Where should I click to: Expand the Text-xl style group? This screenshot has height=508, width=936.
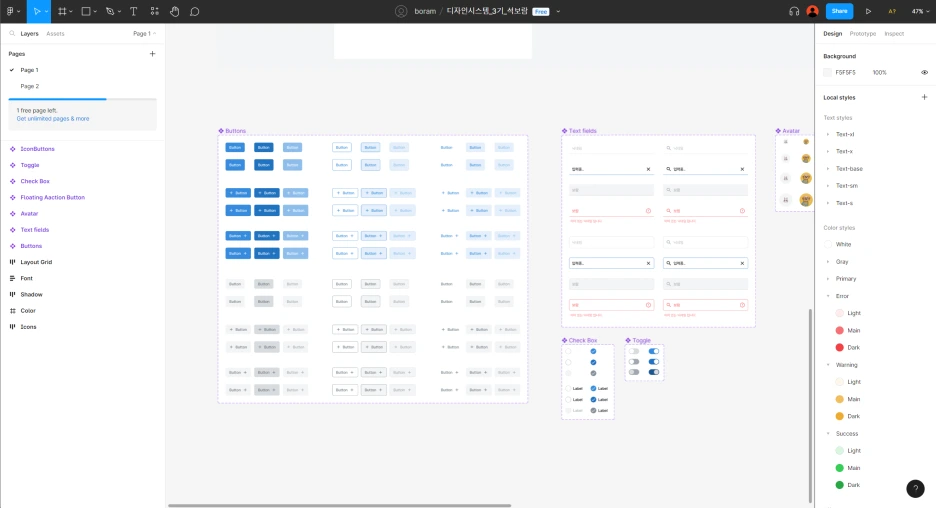tap(828, 134)
